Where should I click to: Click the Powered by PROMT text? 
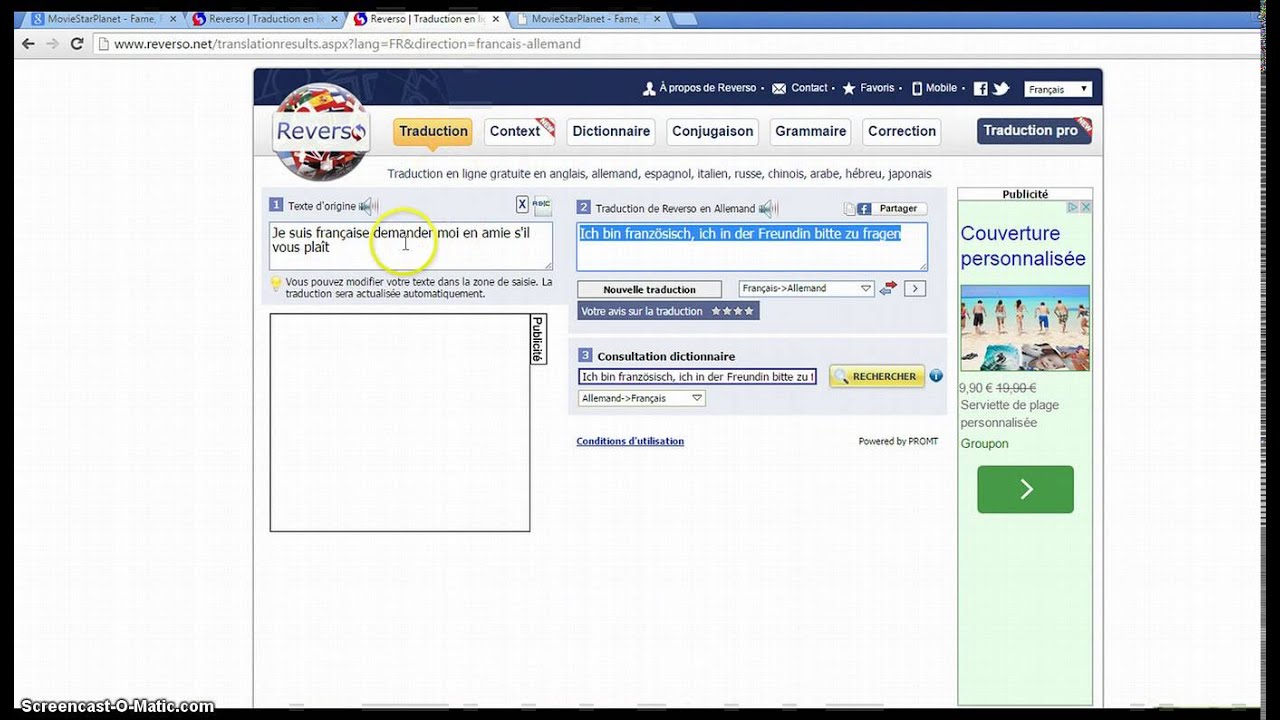click(898, 441)
